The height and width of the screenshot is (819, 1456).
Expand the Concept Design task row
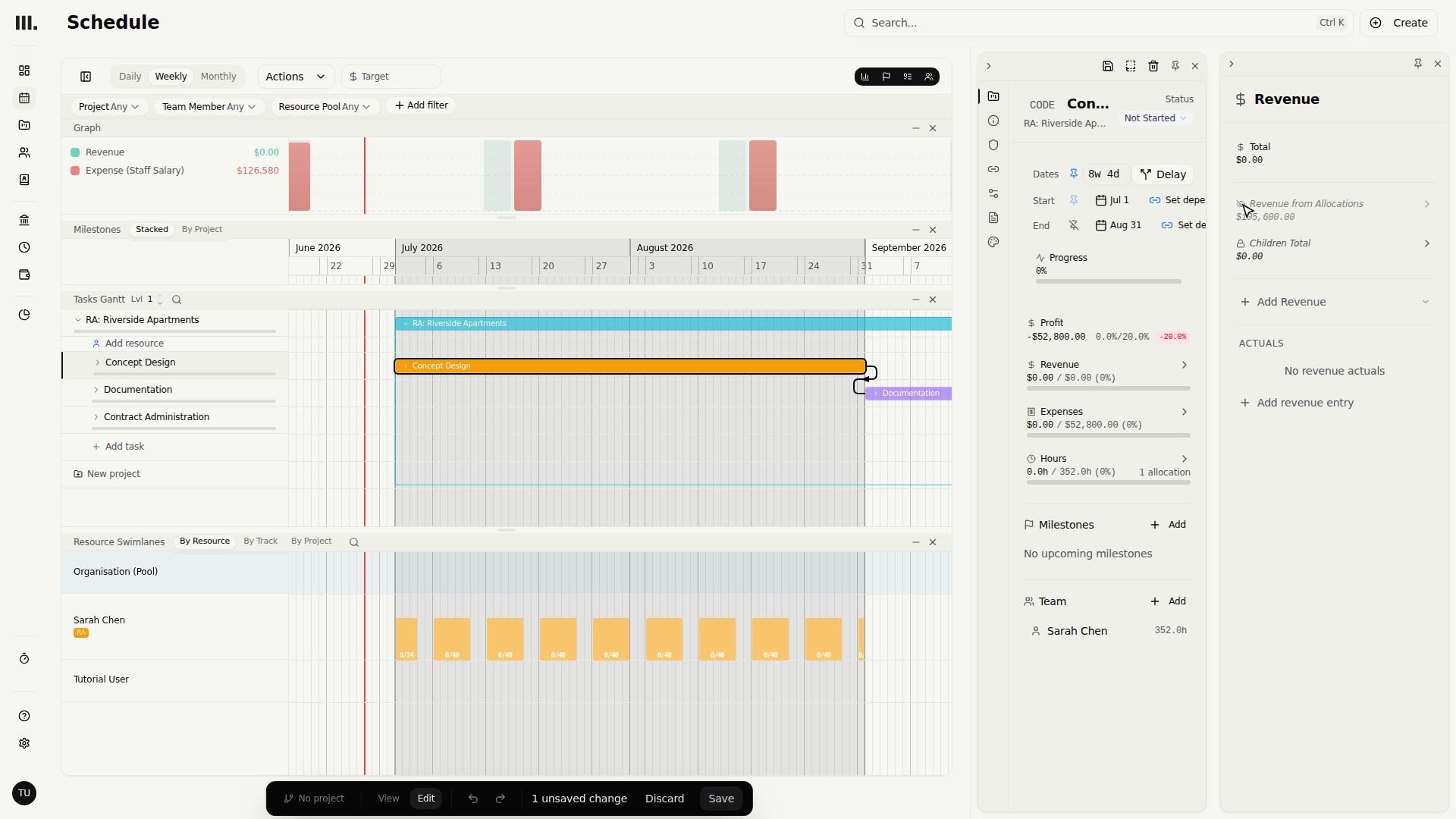(x=98, y=362)
